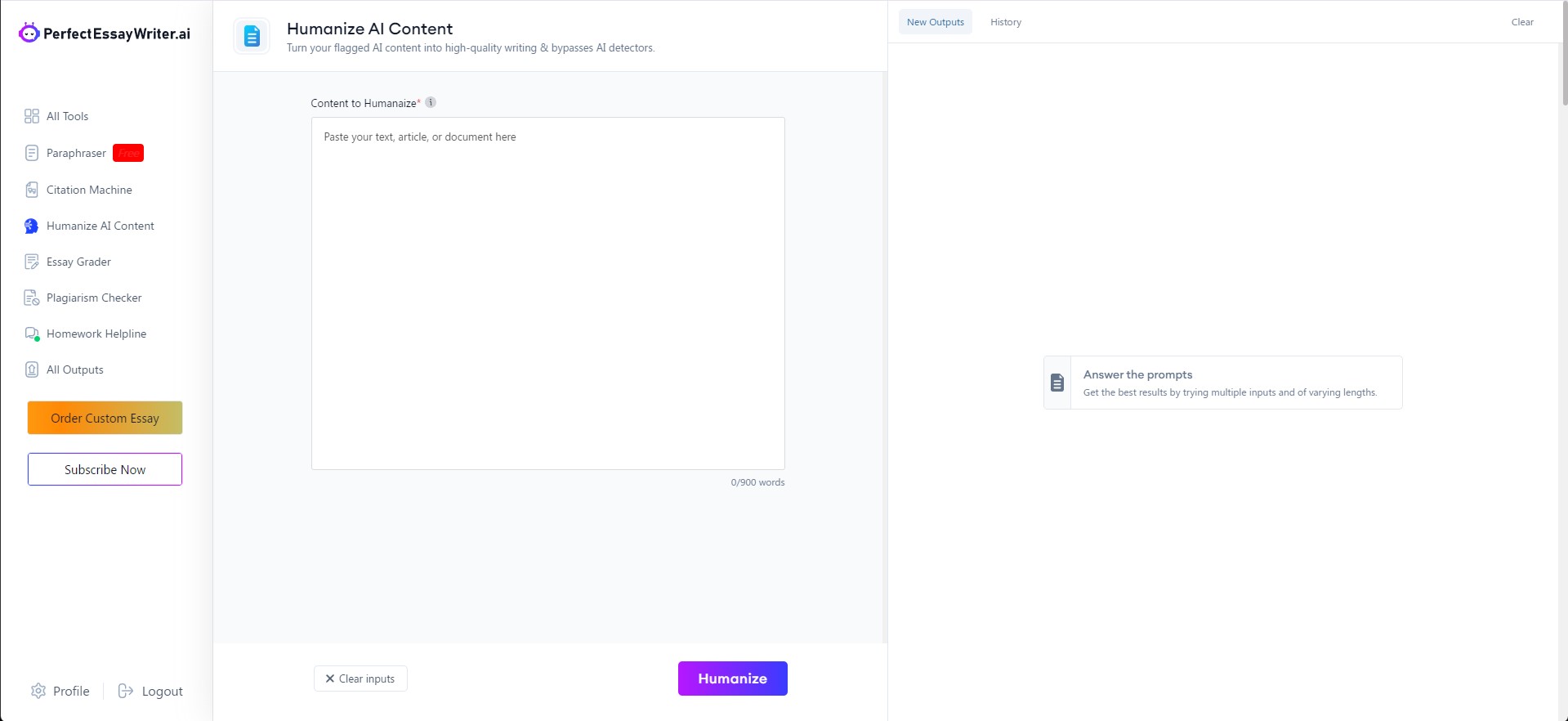Focus the Content to Humanize text area

tap(548, 293)
